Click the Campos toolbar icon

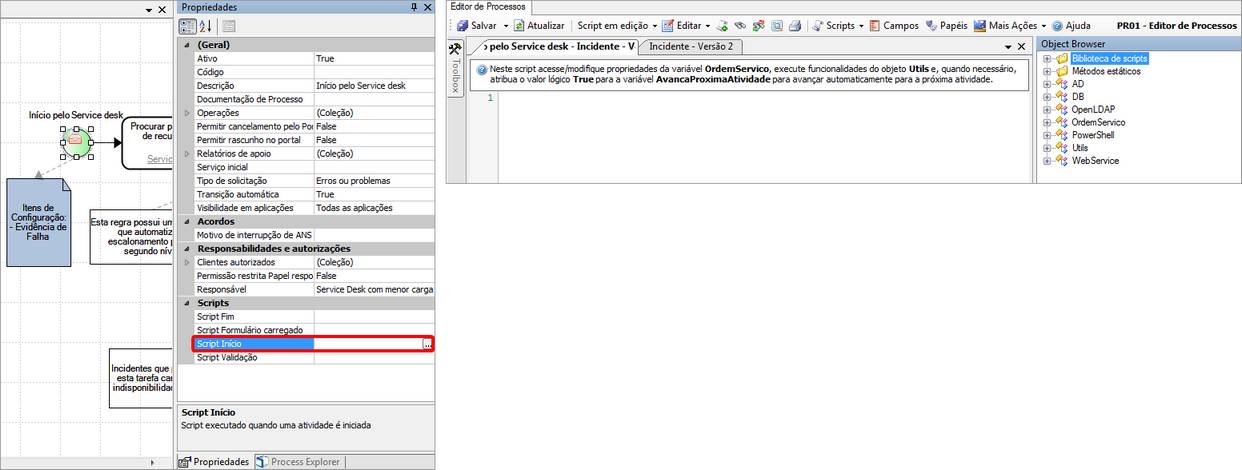click(x=875, y=26)
